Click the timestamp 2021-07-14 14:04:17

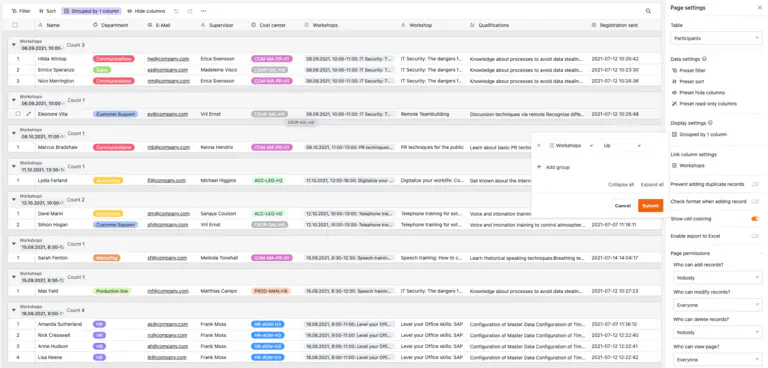(615, 258)
